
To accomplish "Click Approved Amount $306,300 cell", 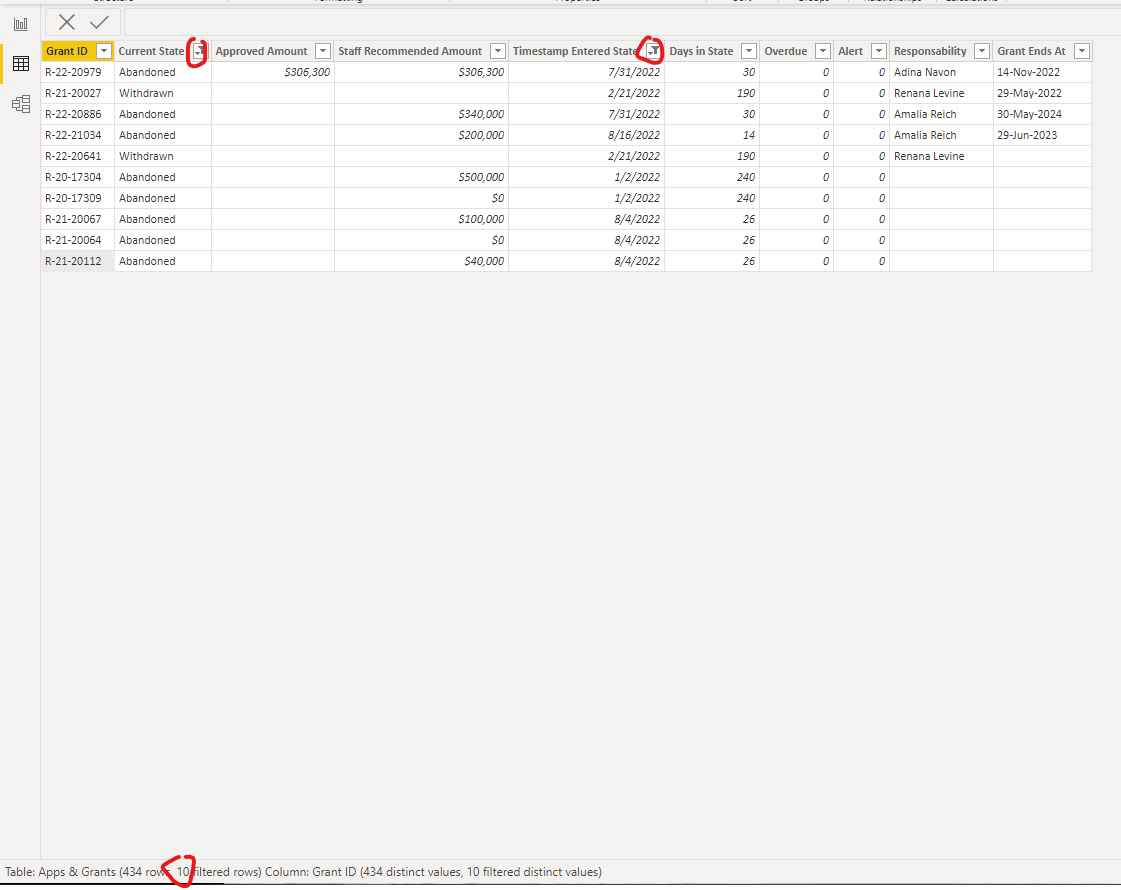I will [273, 72].
